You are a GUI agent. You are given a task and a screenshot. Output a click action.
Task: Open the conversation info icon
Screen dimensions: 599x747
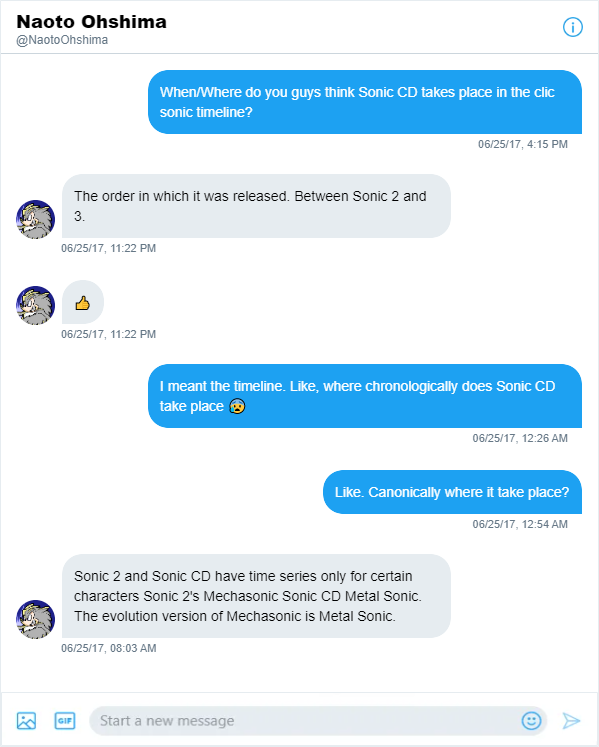tap(572, 27)
